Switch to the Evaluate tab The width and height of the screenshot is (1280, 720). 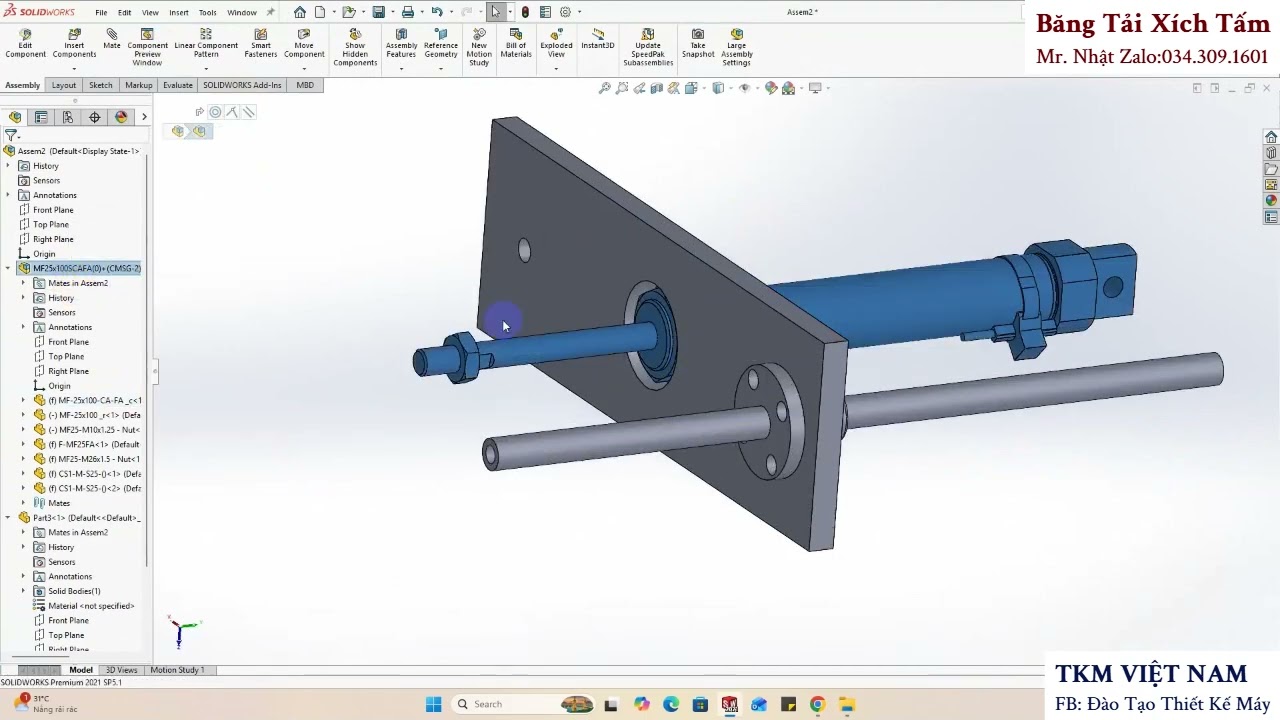178,85
